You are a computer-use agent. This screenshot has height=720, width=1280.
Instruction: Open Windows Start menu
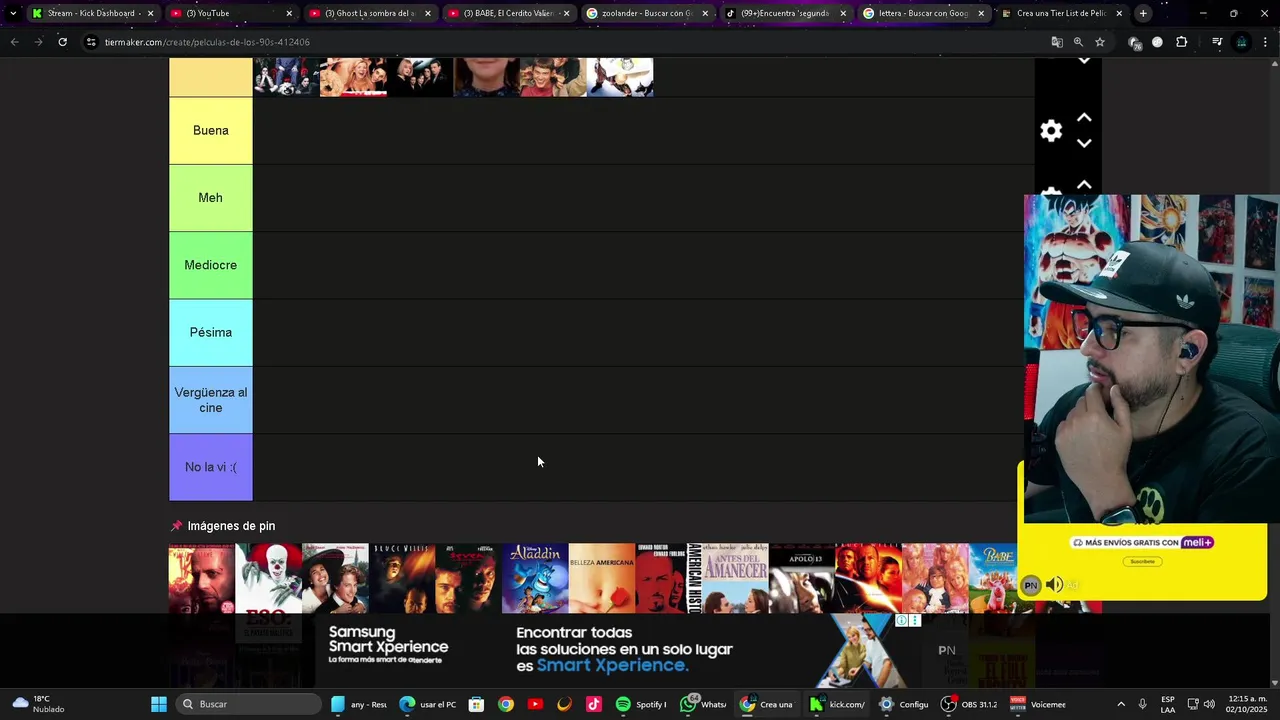coord(159,704)
